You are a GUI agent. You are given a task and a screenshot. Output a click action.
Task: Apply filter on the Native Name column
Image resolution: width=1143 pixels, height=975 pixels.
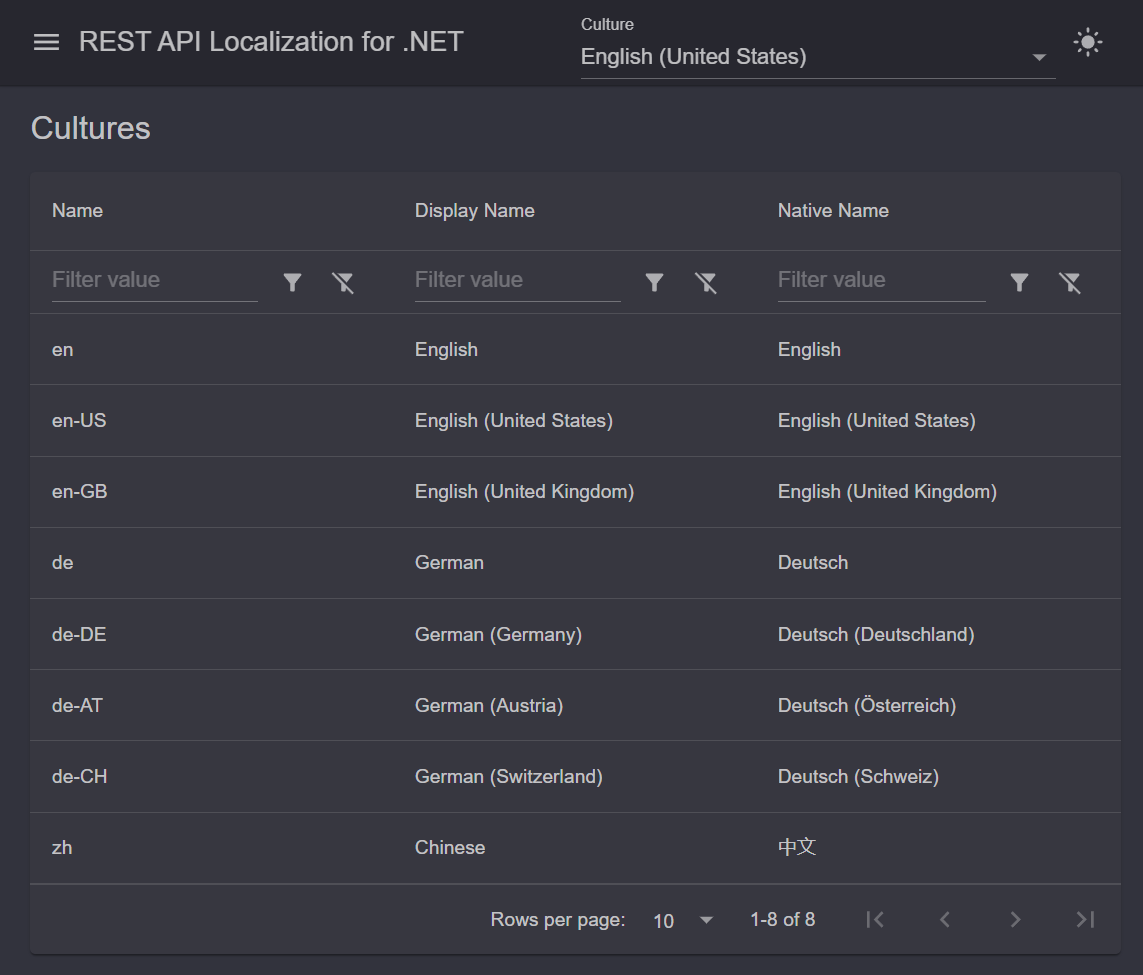(x=1019, y=282)
